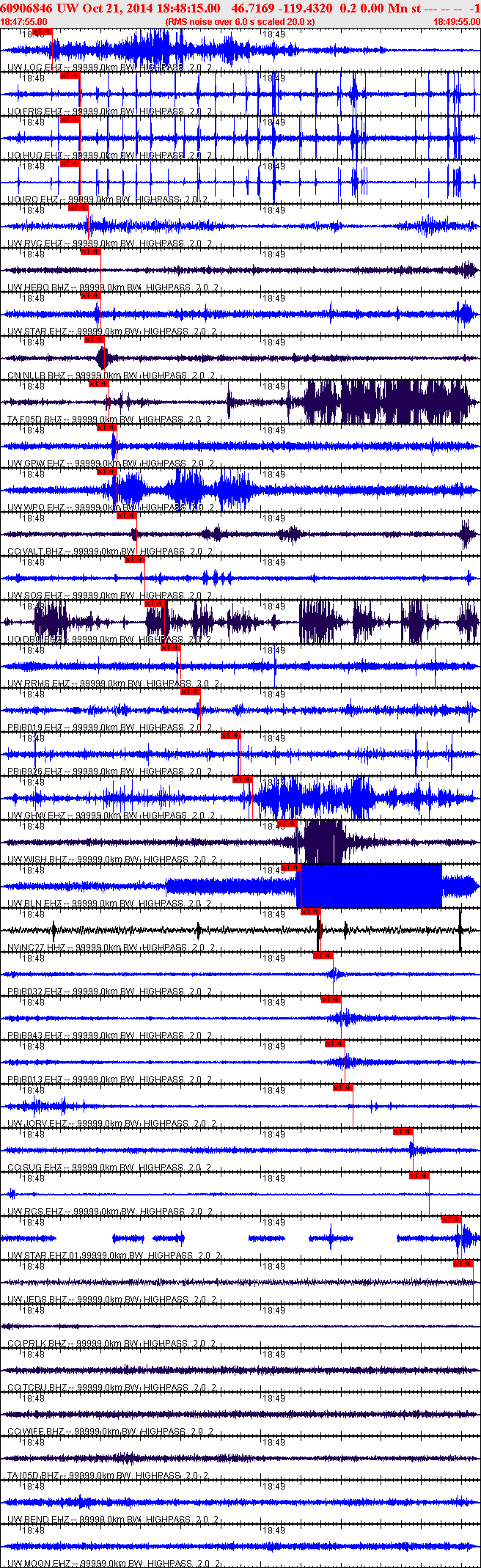Click the red pick marker on UW LOC trace
The image size is (481, 1568).
pyautogui.click(x=43, y=32)
